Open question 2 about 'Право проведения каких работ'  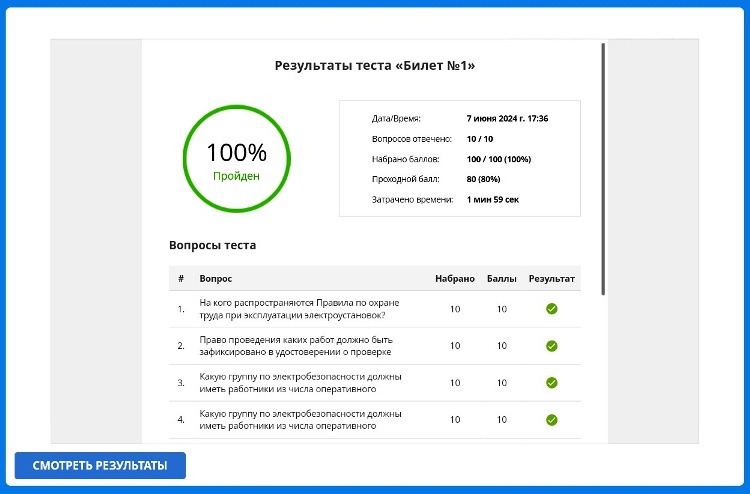295,346
